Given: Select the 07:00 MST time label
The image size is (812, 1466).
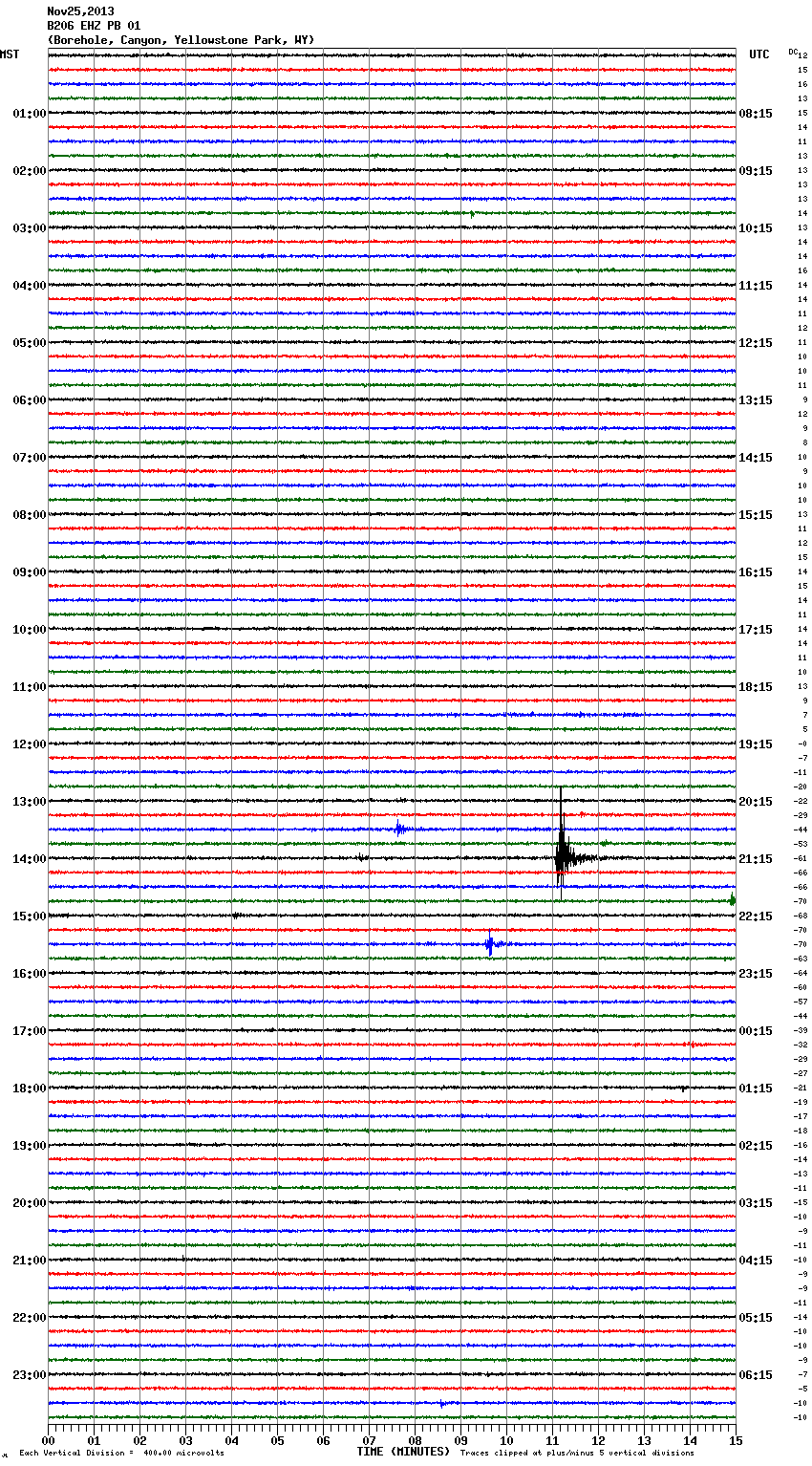Looking at the screenshot, I should pyautogui.click(x=30, y=458).
